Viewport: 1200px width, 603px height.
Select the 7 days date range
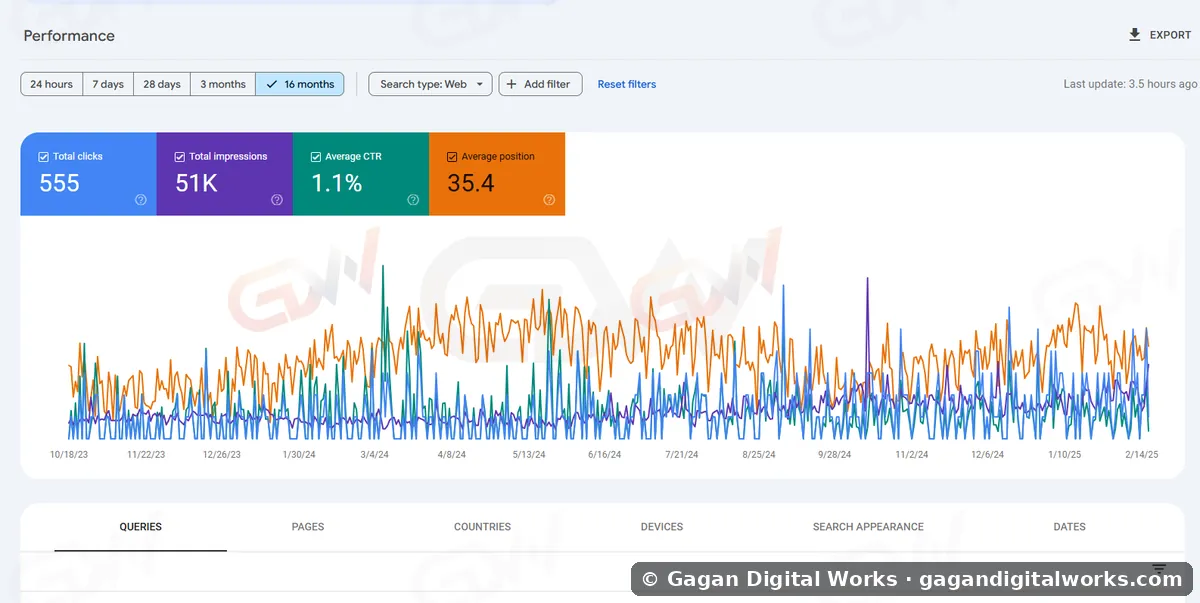pos(108,84)
